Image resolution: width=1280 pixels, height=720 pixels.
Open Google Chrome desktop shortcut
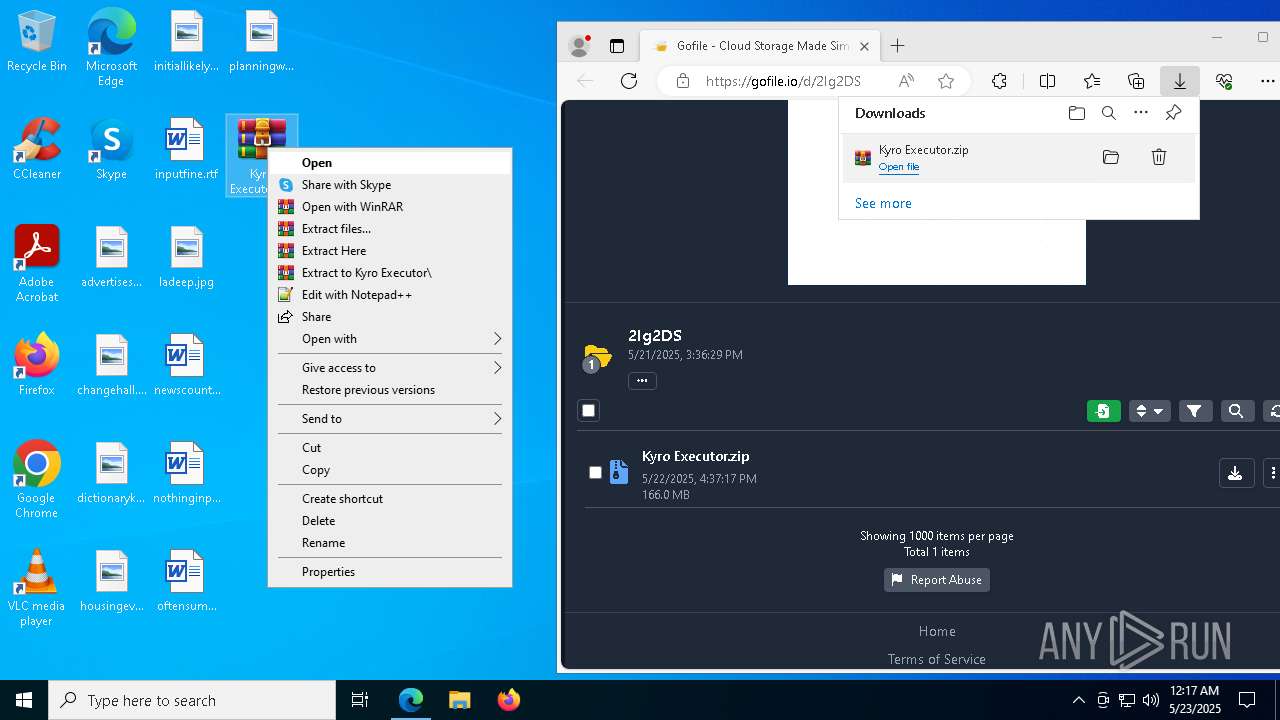(x=37, y=480)
